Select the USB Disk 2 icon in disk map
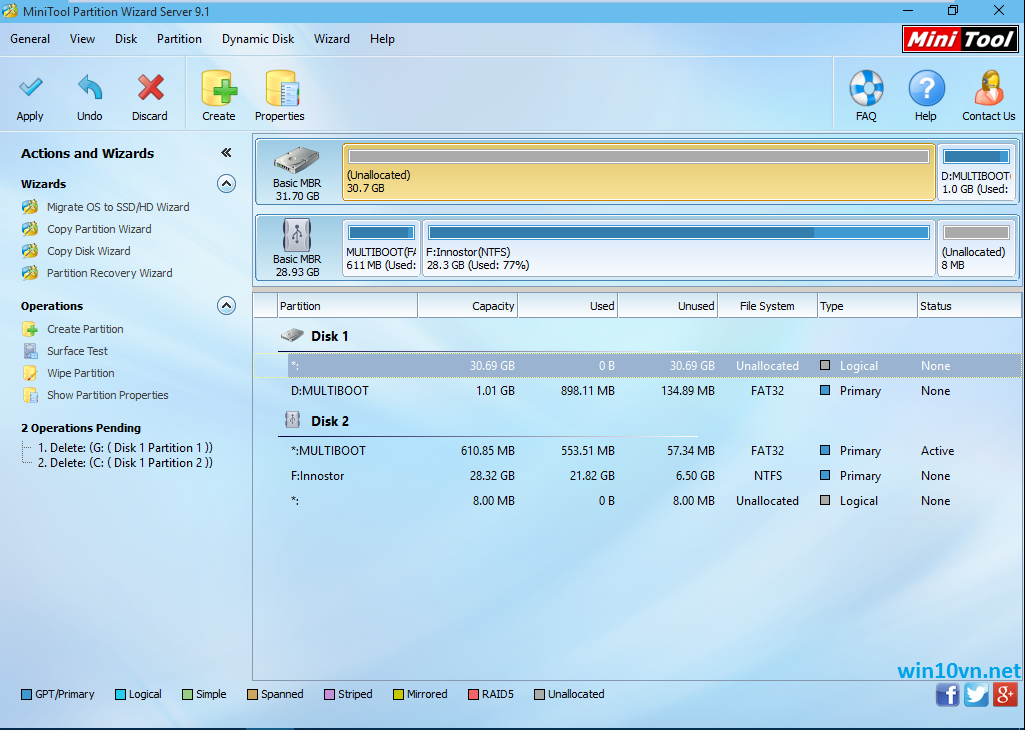This screenshot has width=1025, height=730. pyautogui.click(x=297, y=235)
